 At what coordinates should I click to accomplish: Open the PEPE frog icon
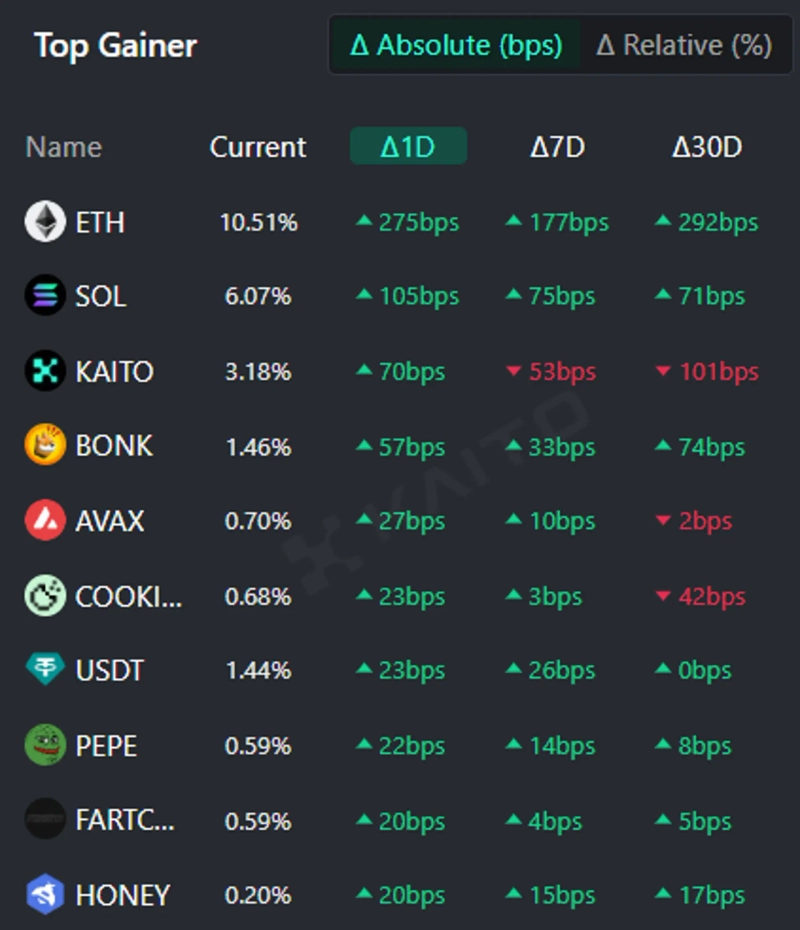[45, 745]
